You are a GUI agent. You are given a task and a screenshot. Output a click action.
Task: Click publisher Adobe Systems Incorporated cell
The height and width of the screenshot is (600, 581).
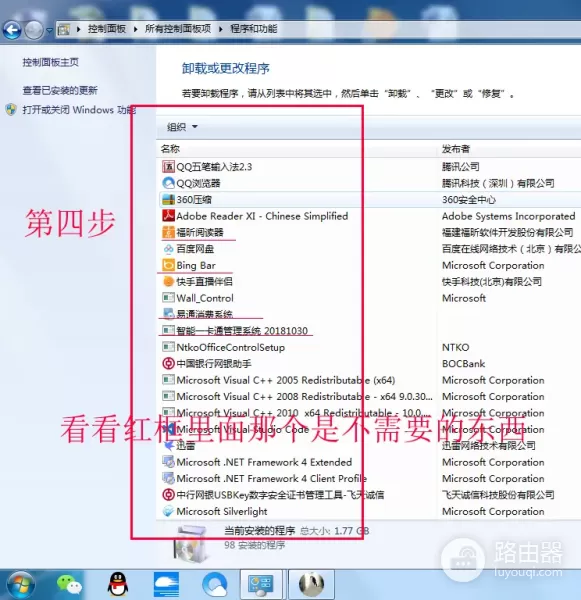(x=509, y=216)
